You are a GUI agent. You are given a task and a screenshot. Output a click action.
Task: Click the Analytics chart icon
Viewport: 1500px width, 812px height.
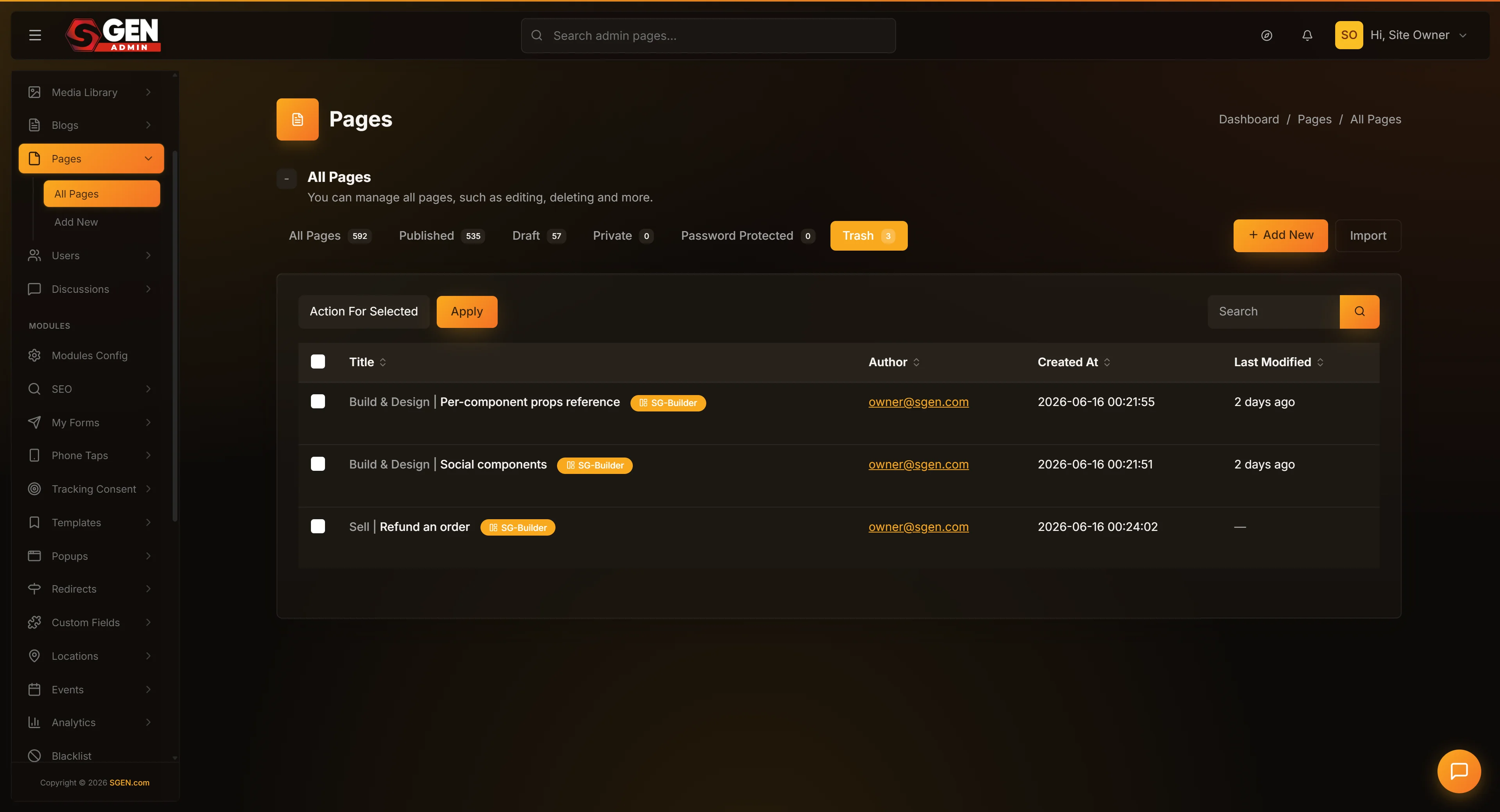tap(34, 722)
